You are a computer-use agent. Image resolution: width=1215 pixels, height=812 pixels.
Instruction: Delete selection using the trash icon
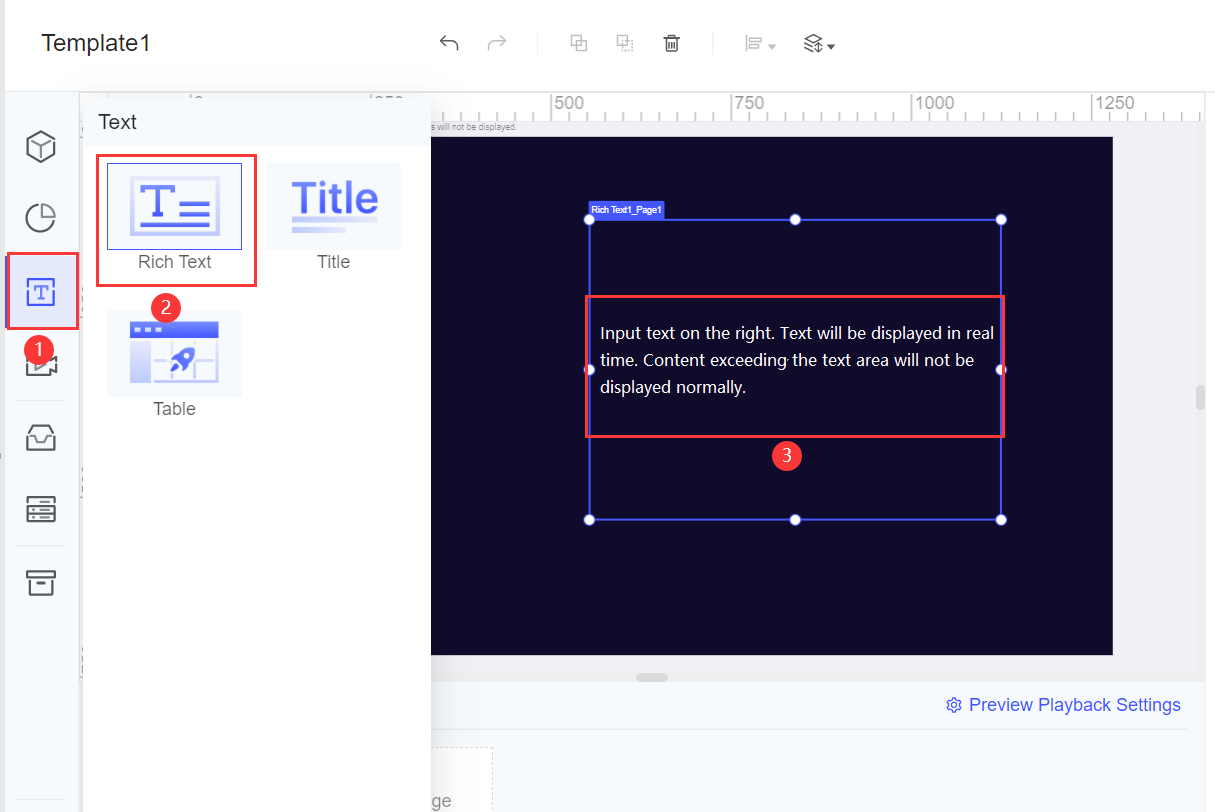tap(671, 43)
